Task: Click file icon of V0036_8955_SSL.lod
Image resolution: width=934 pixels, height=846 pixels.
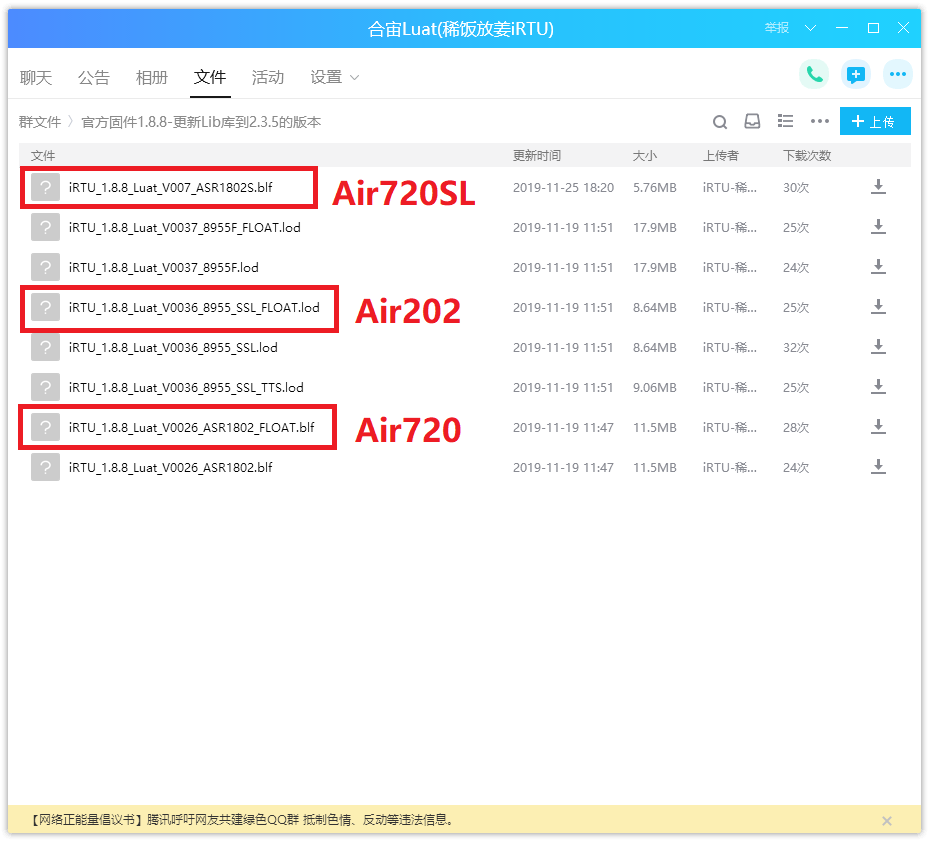Action: point(45,347)
